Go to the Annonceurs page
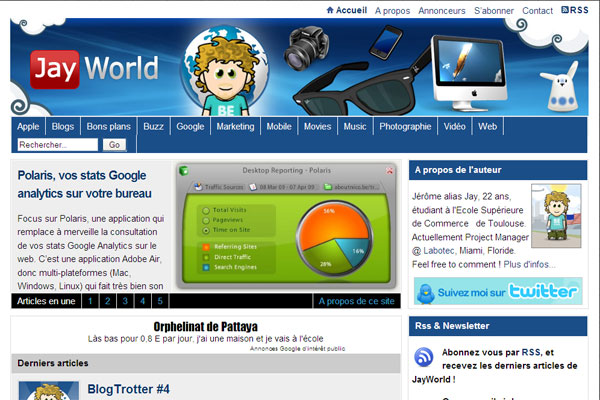 (x=442, y=11)
